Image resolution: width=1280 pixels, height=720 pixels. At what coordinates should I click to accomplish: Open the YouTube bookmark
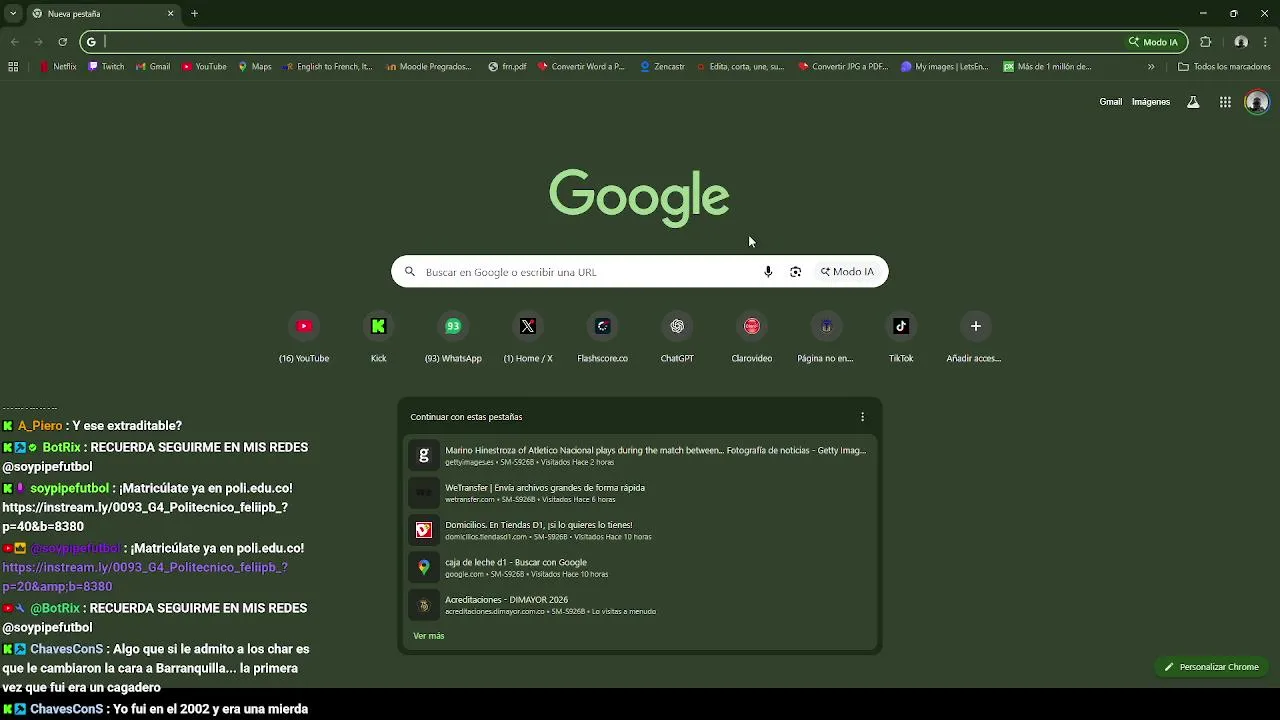(204, 67)
